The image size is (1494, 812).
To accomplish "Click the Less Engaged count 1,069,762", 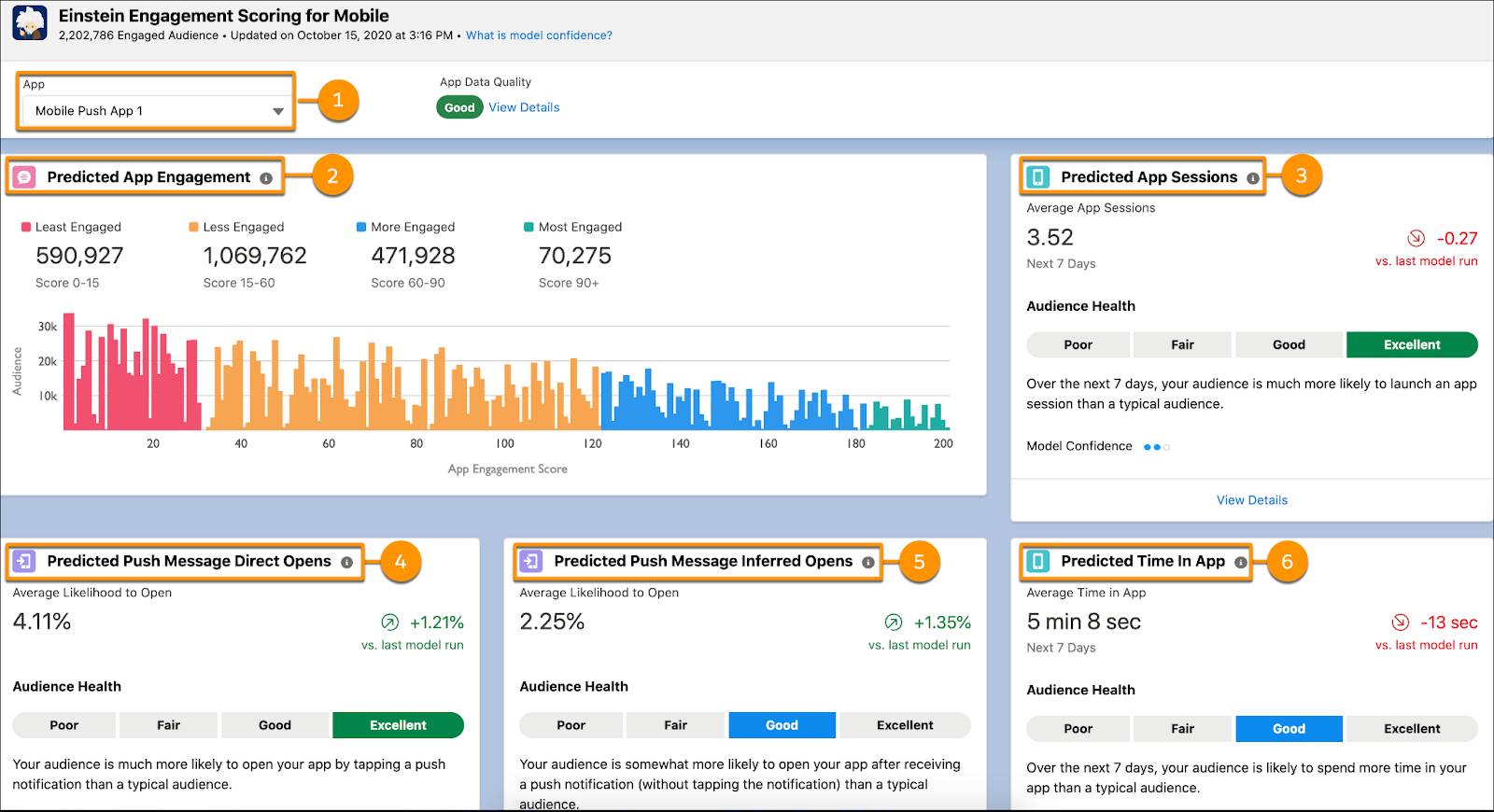I will click(255, 256).
